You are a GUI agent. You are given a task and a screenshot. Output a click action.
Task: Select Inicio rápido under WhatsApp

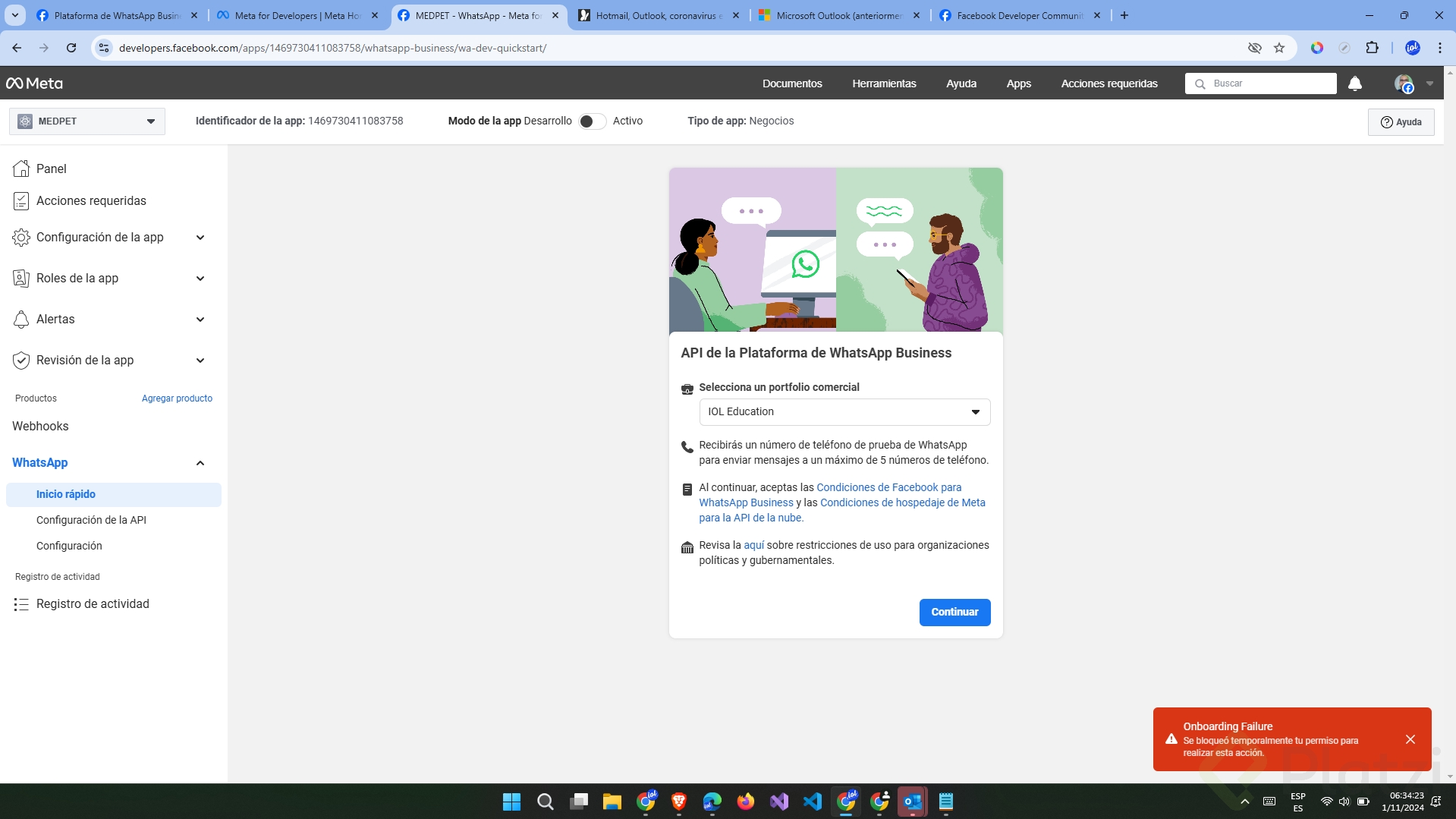[114, 494]
